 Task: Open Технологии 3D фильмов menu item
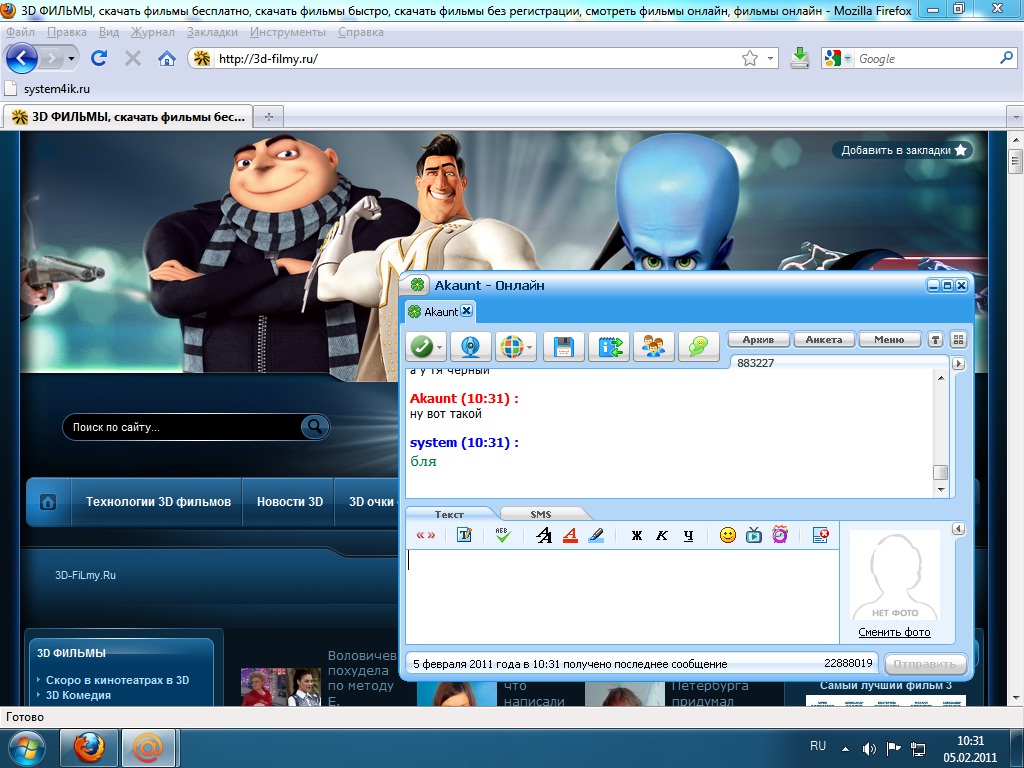(158, 502)
